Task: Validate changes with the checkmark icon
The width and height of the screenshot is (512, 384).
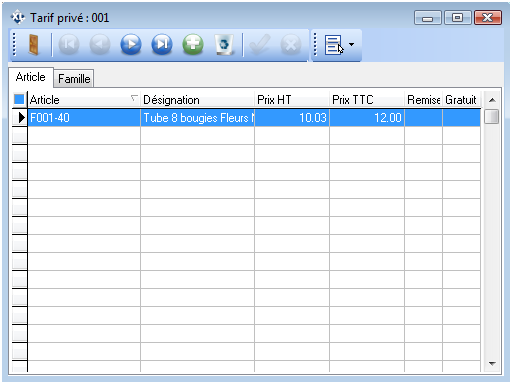Action: click(x=260, y=44)
